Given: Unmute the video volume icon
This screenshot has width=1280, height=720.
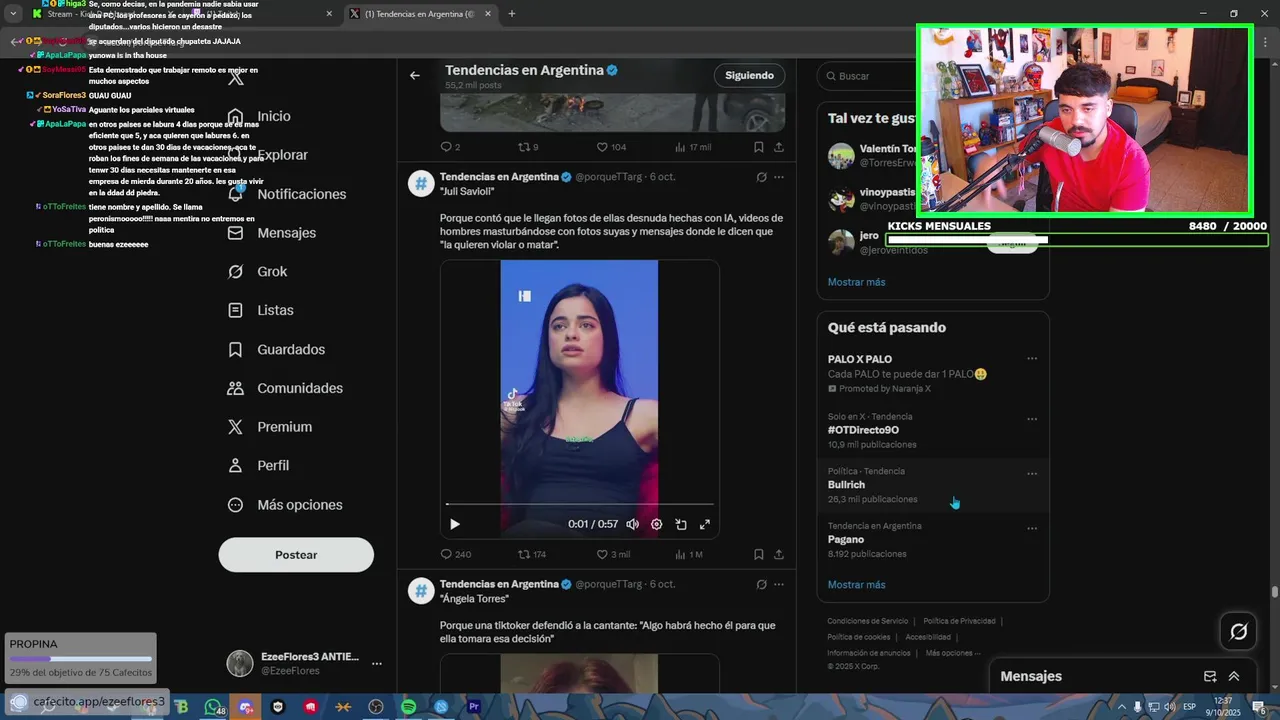Looking at the screenshot, I should pos(632,524).
